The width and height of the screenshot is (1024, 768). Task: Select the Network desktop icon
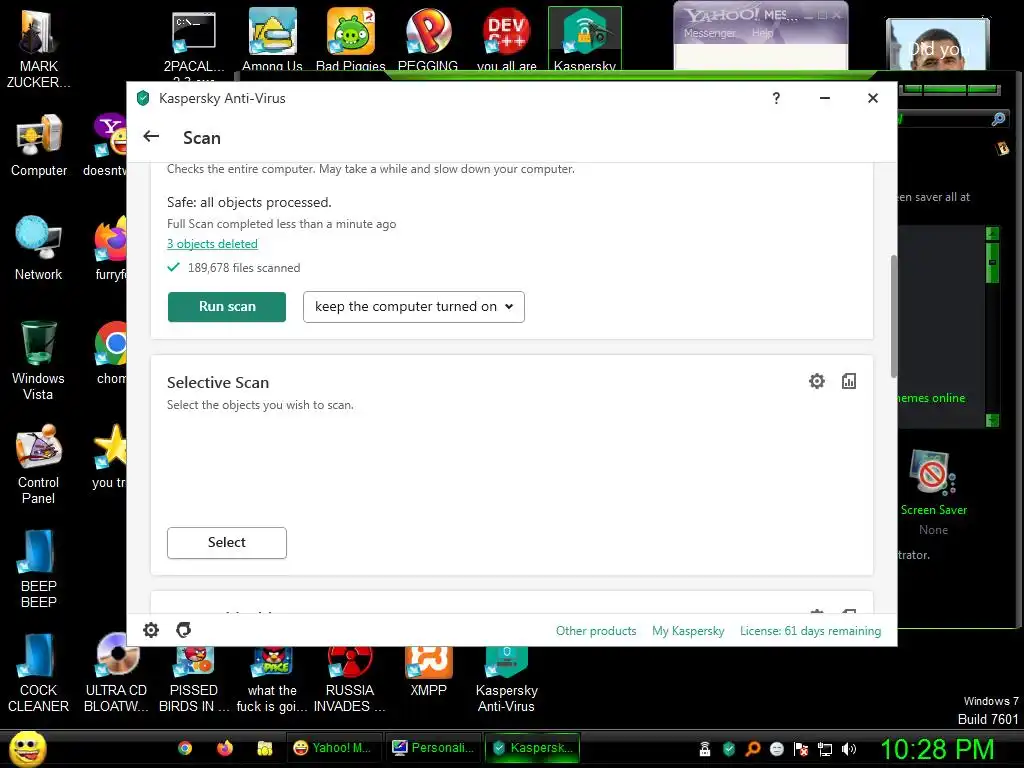pos(39,248)
